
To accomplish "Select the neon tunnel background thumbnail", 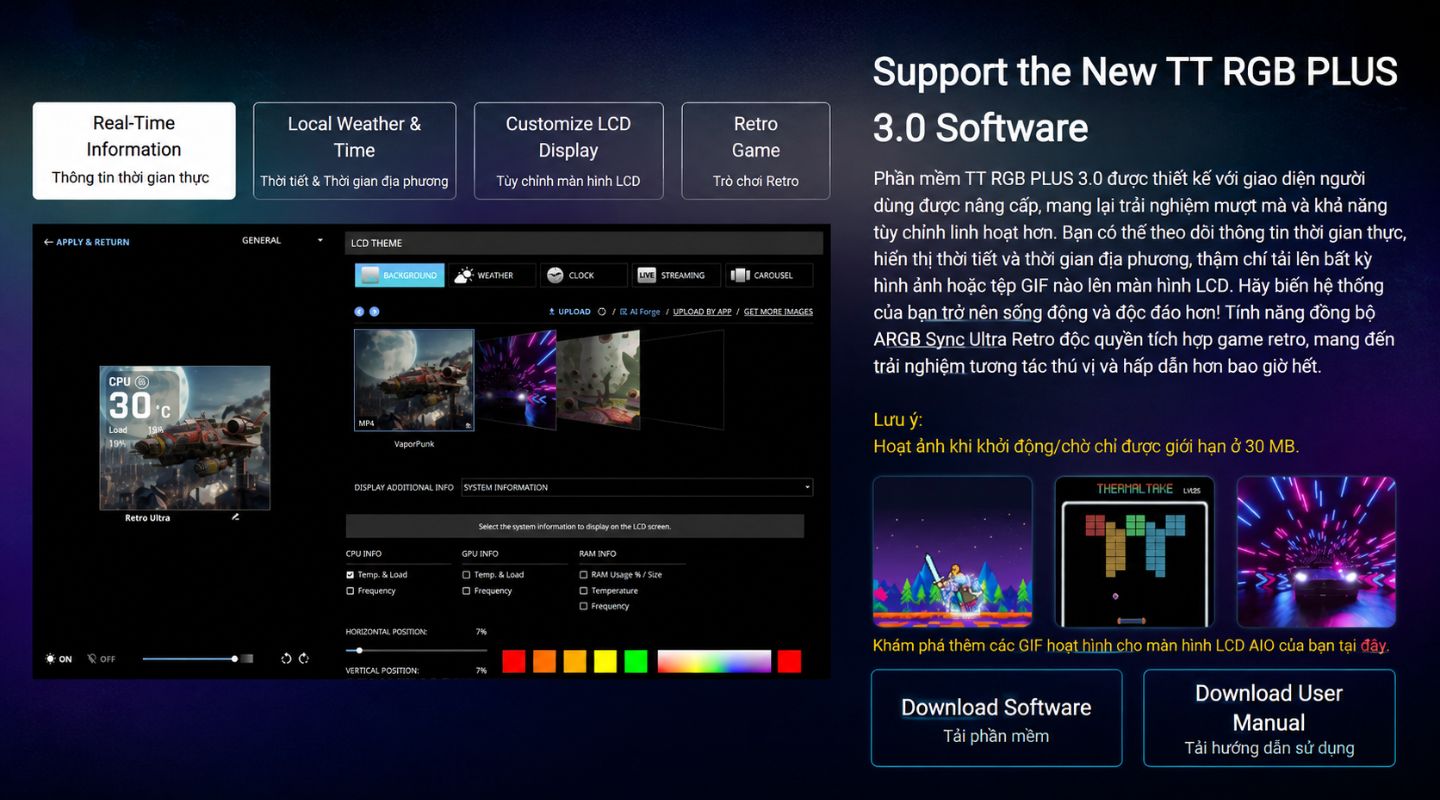I will pos(515,380).
